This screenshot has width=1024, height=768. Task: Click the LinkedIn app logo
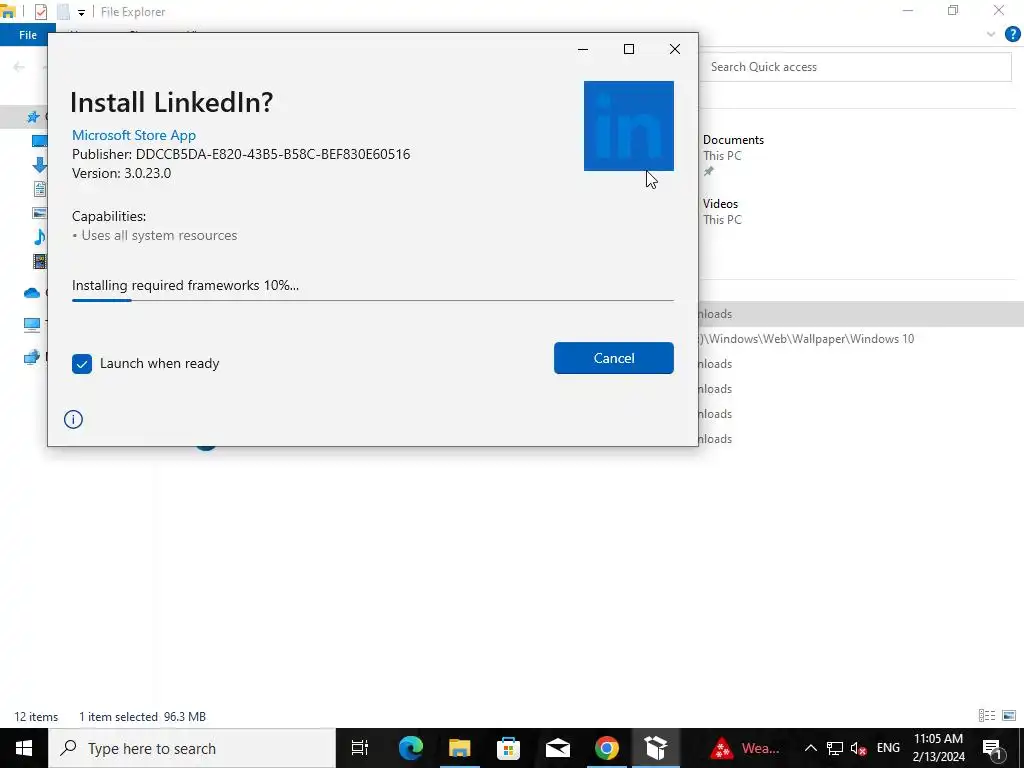coord(628,126)
